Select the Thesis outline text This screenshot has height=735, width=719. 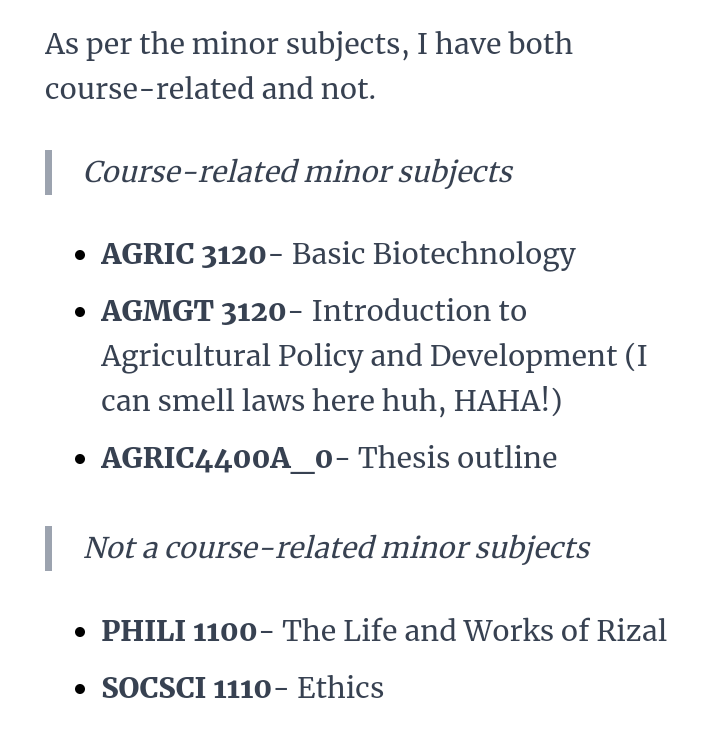click(457, 458)
